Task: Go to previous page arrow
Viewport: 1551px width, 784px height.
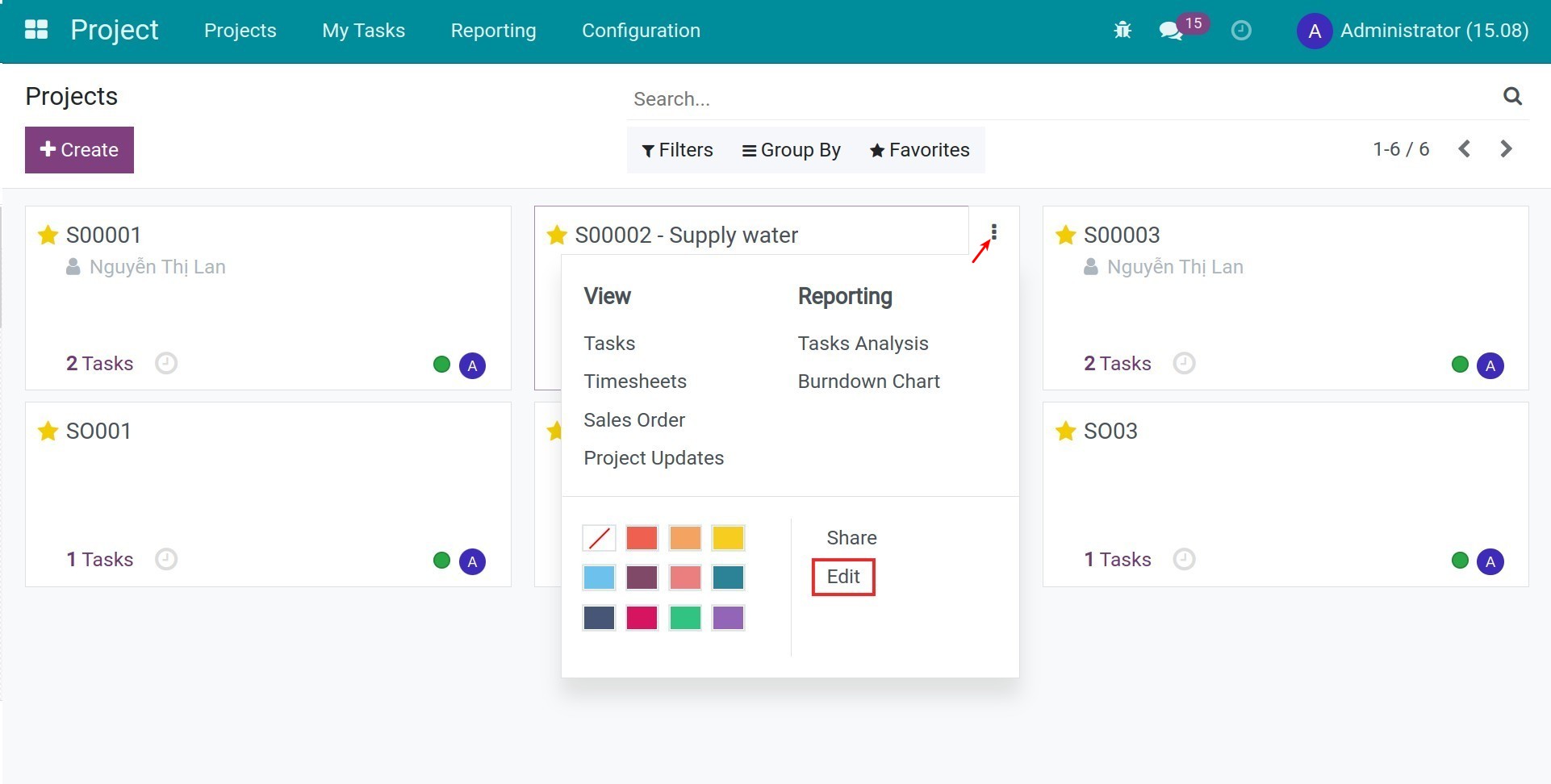Action: [x=1465, y=149]
